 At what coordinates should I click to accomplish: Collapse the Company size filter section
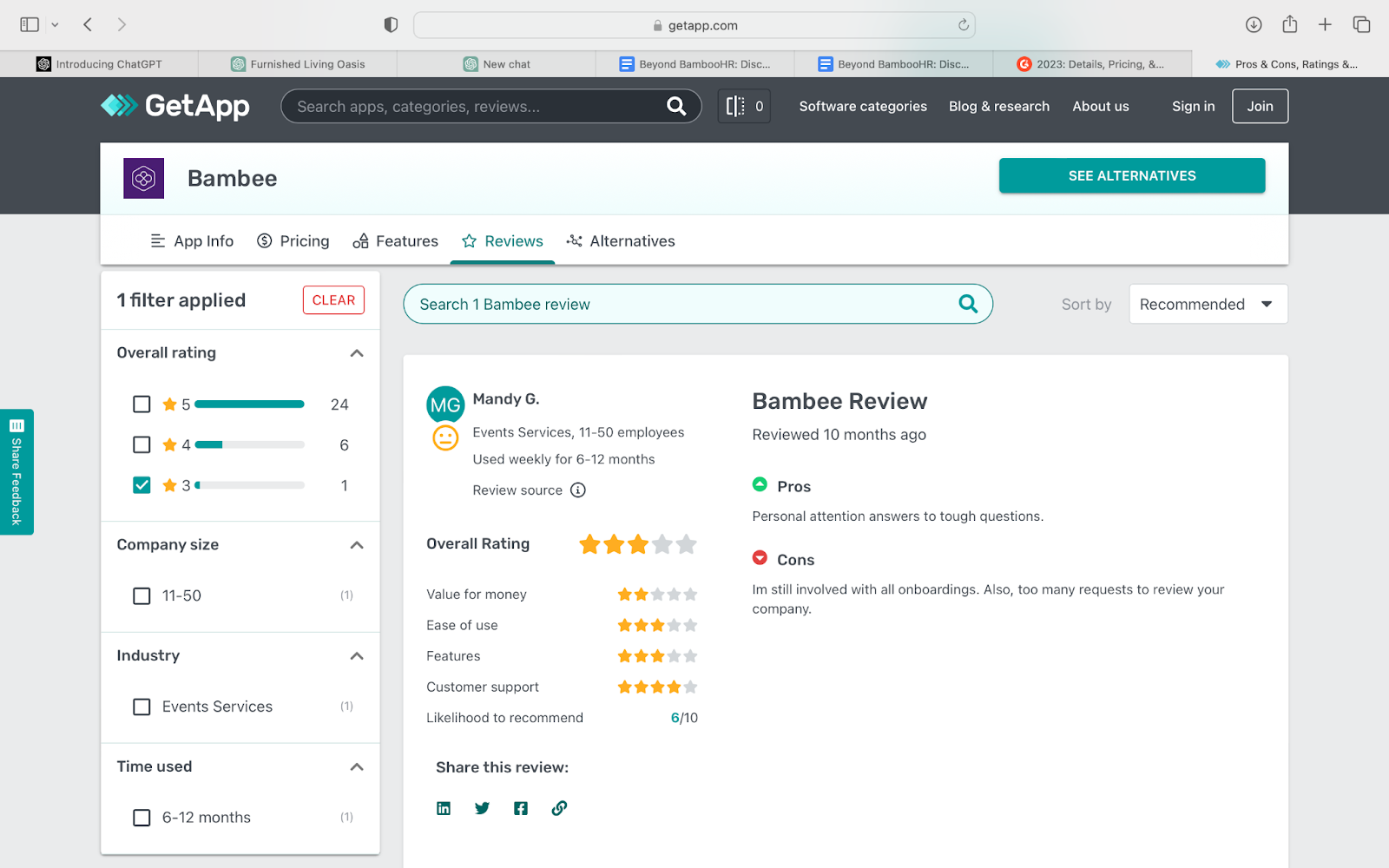coord(357,545)
